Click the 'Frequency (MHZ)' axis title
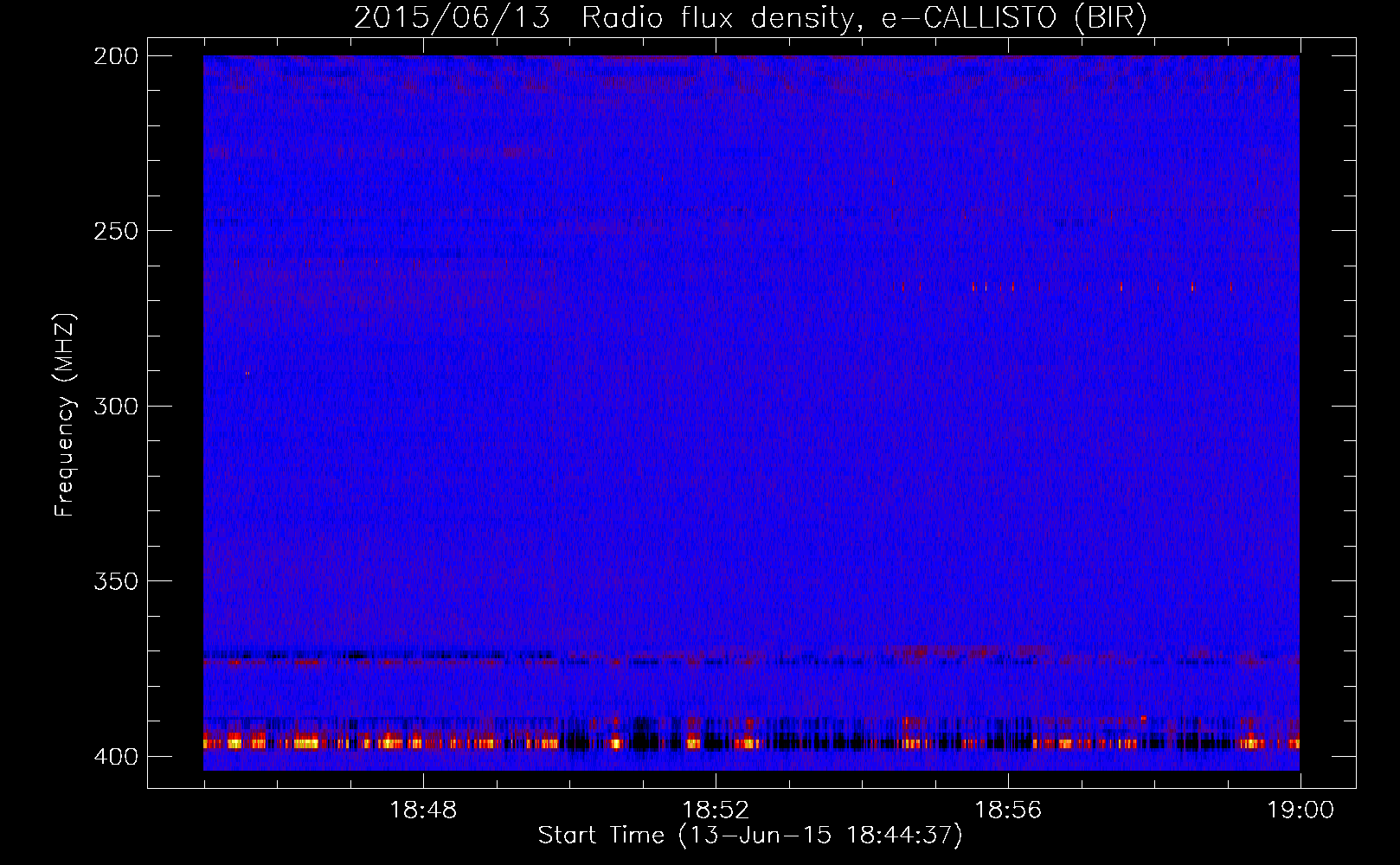The width and height of the screenshot is (1400, 865). pyautogui.click(x=65, y=414)
